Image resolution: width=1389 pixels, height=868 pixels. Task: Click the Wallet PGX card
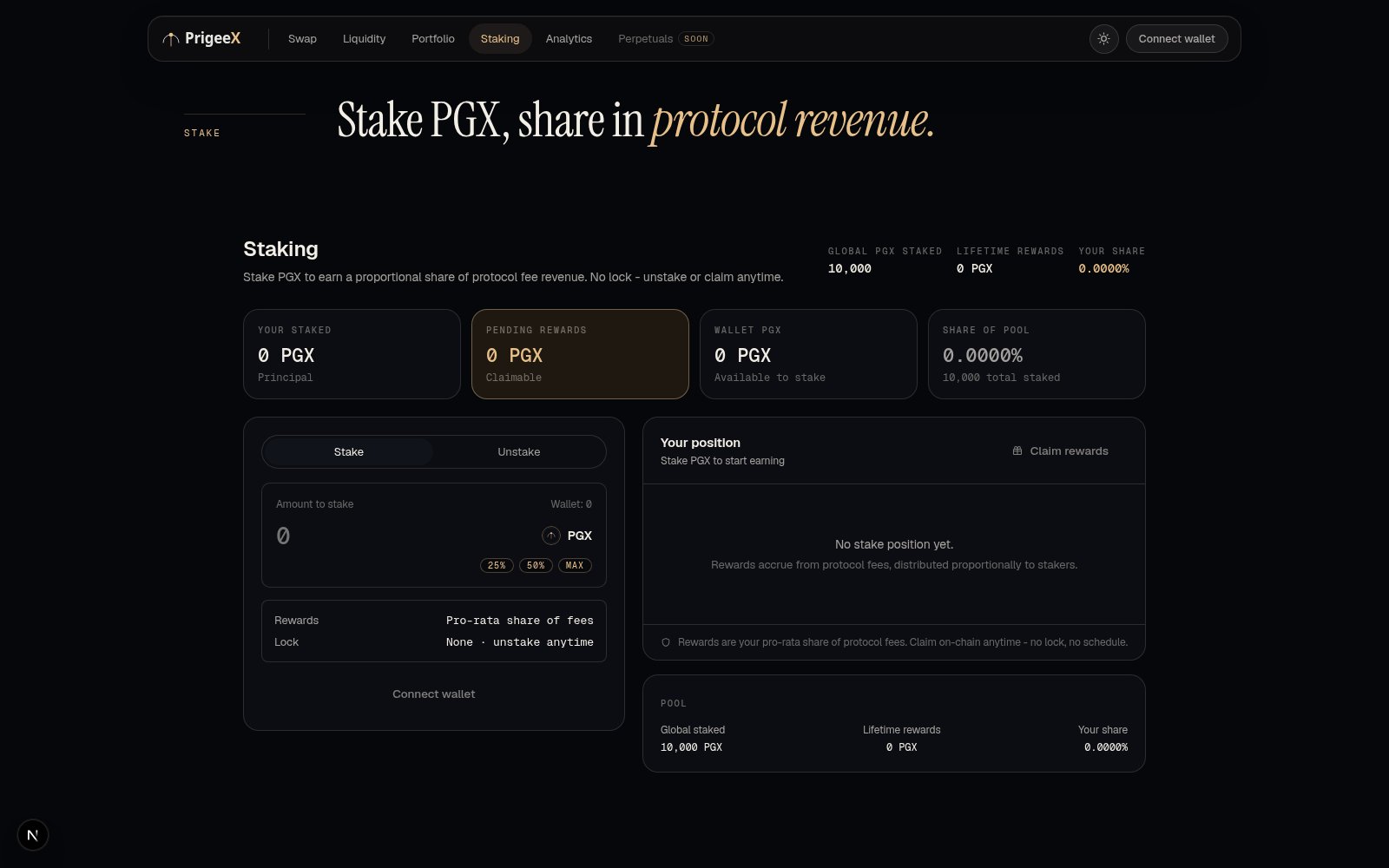click(x=808, y=354)
